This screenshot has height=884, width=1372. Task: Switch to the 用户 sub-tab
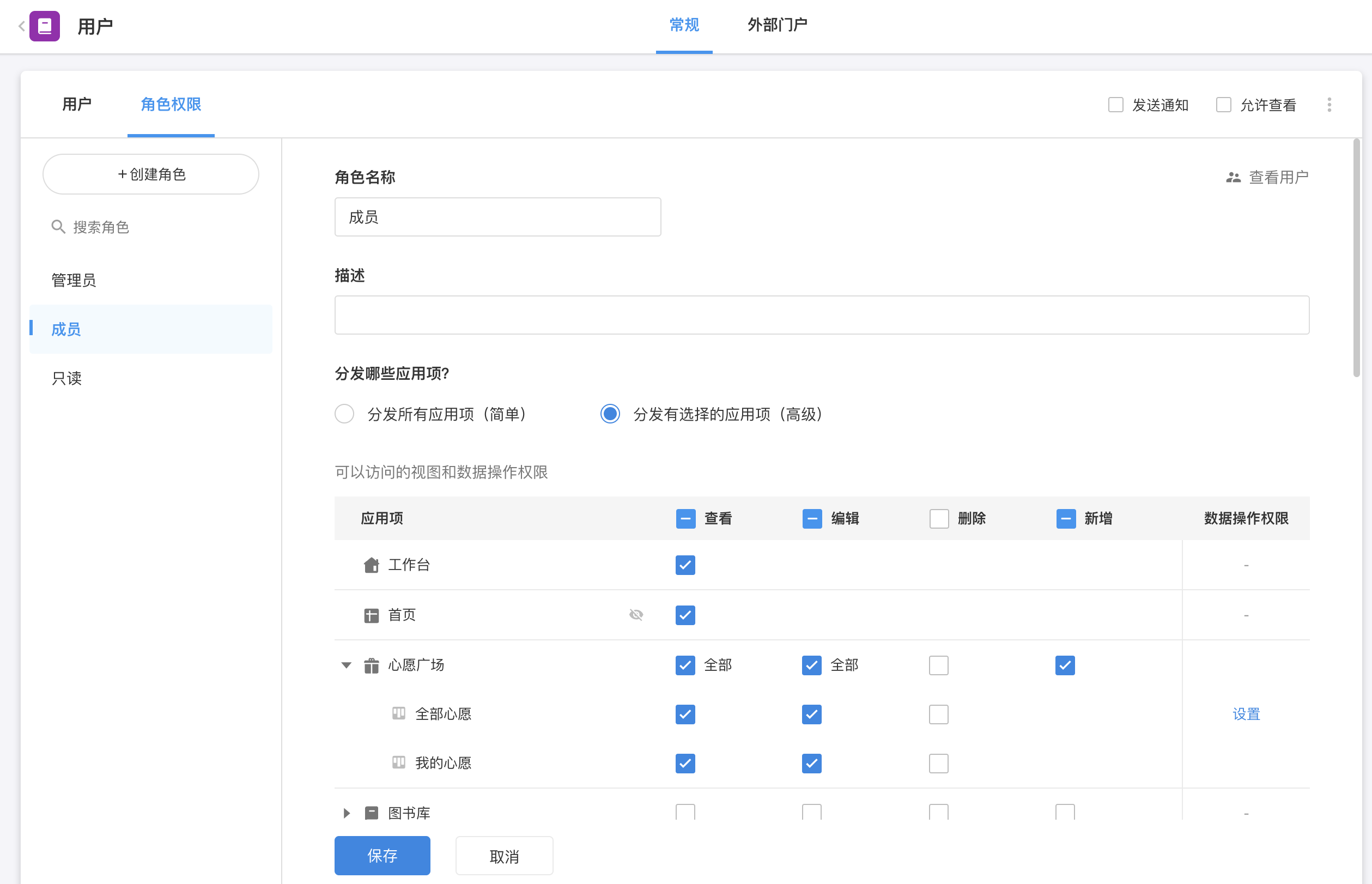77,105
